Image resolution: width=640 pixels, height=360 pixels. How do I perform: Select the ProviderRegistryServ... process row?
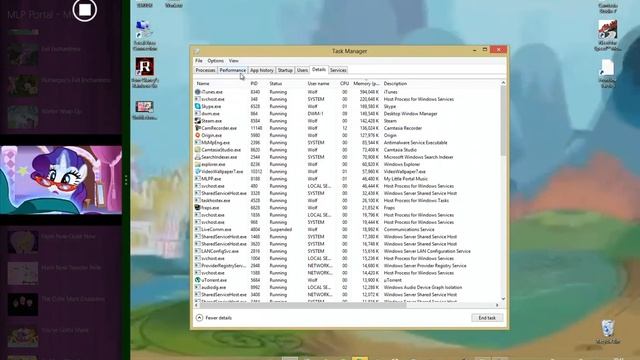[x=347, y=266]
